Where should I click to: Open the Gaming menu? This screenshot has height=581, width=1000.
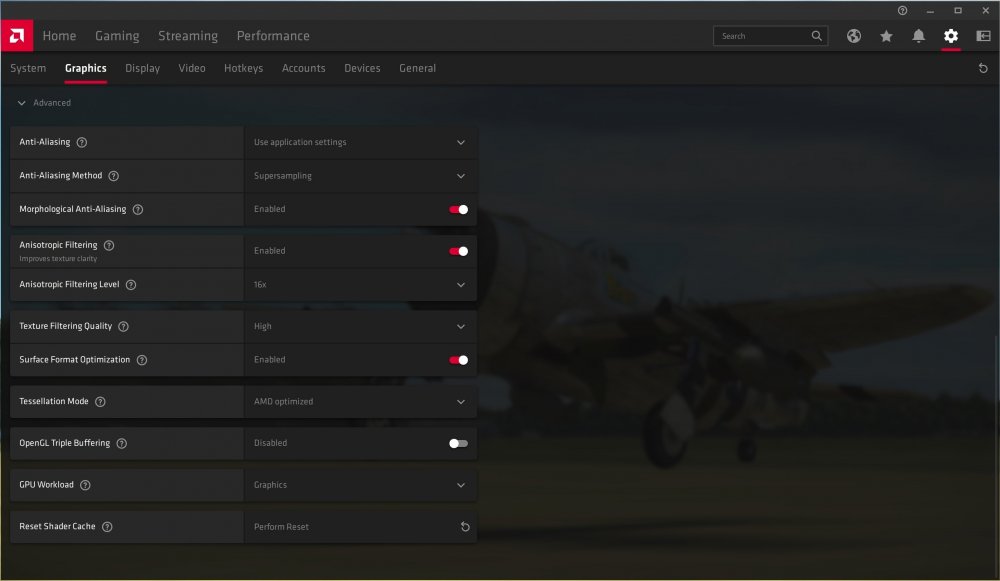(117, 35)
